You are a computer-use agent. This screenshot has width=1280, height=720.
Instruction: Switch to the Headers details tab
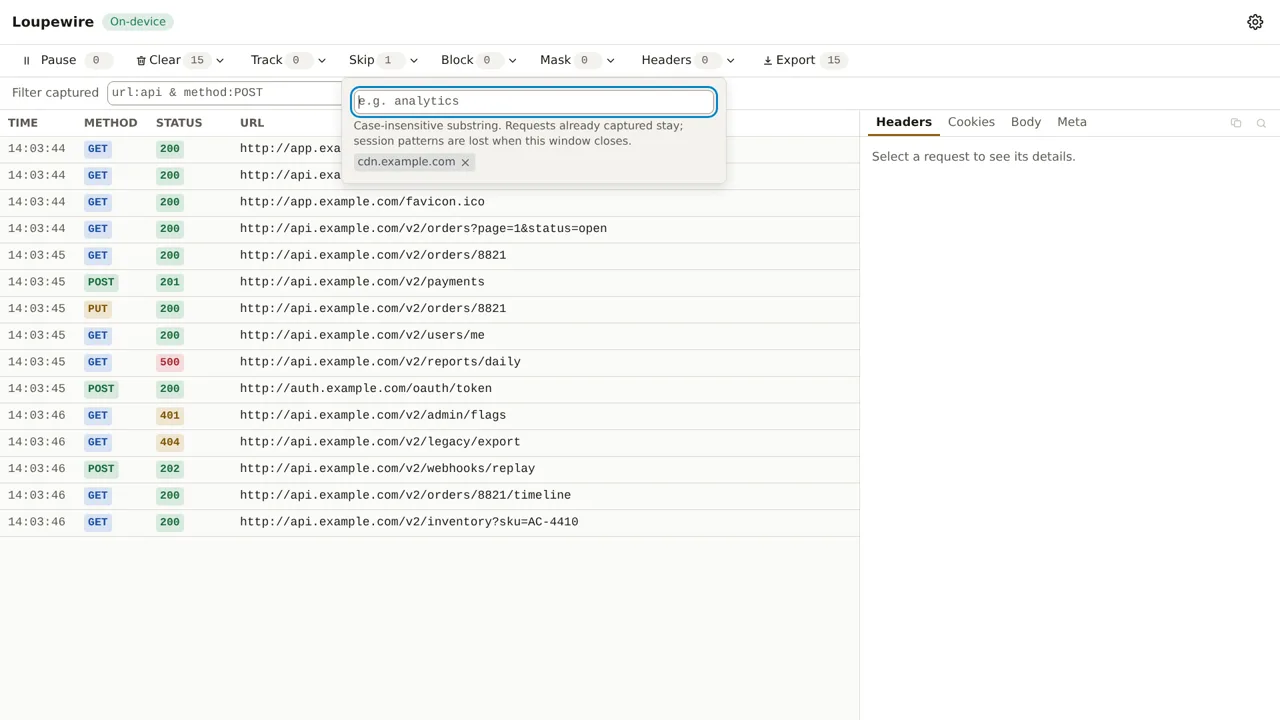click(904, 122)
